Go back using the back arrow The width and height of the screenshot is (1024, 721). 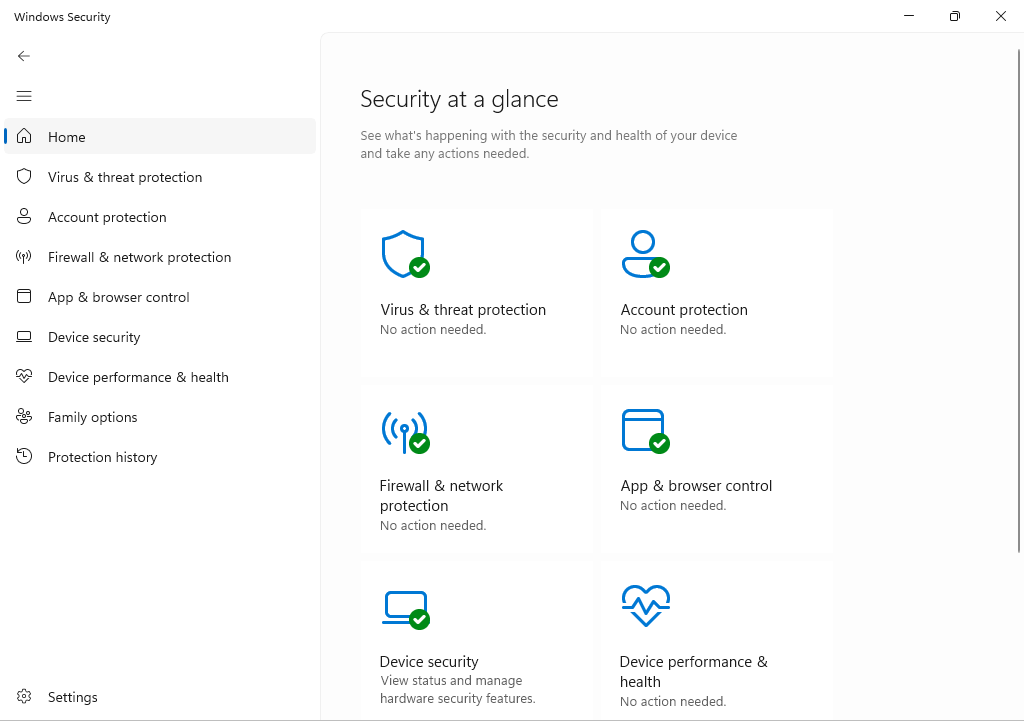24,56
